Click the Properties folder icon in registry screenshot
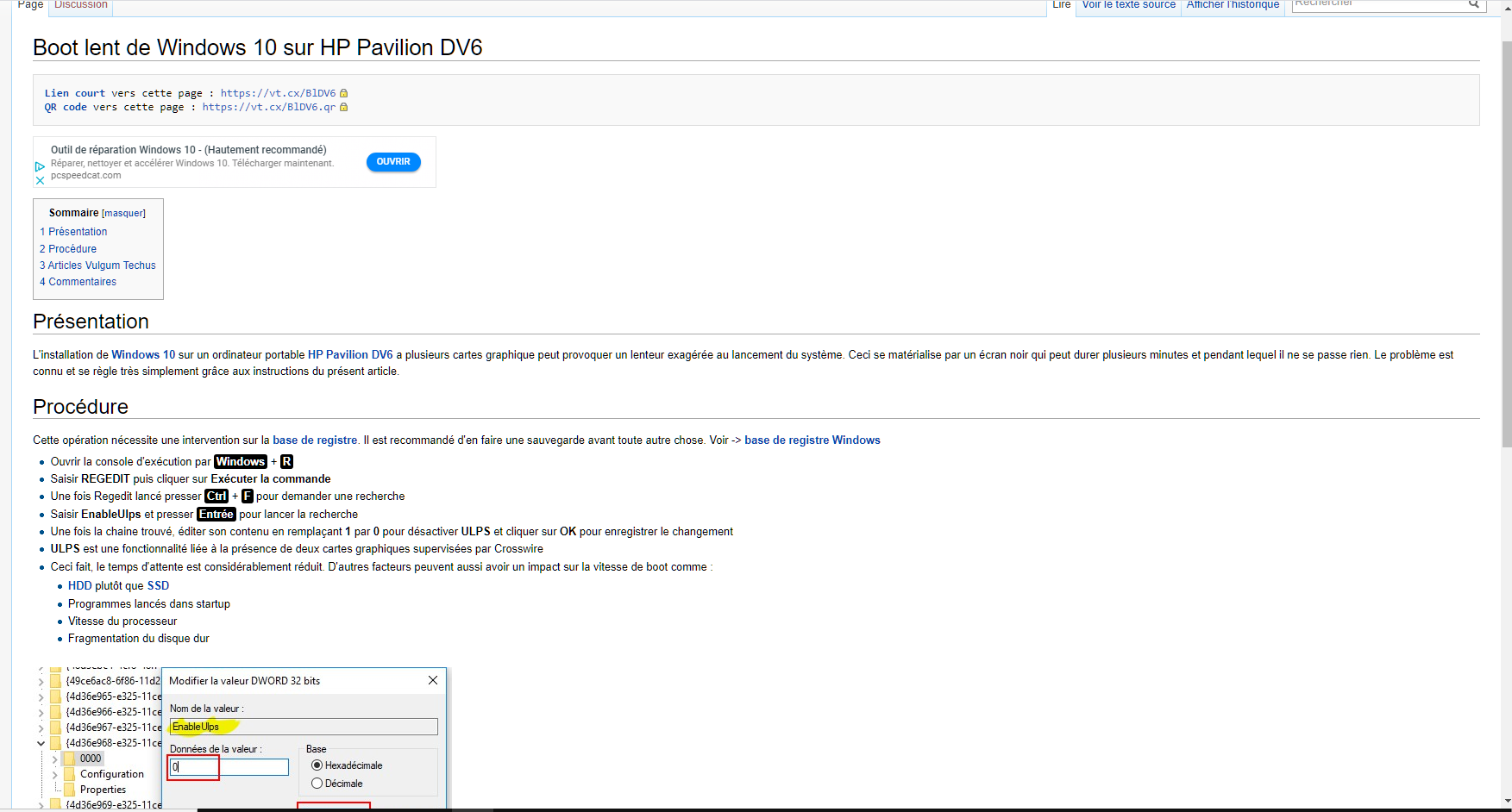This screenshot has width=1512, height=812. 69,790
